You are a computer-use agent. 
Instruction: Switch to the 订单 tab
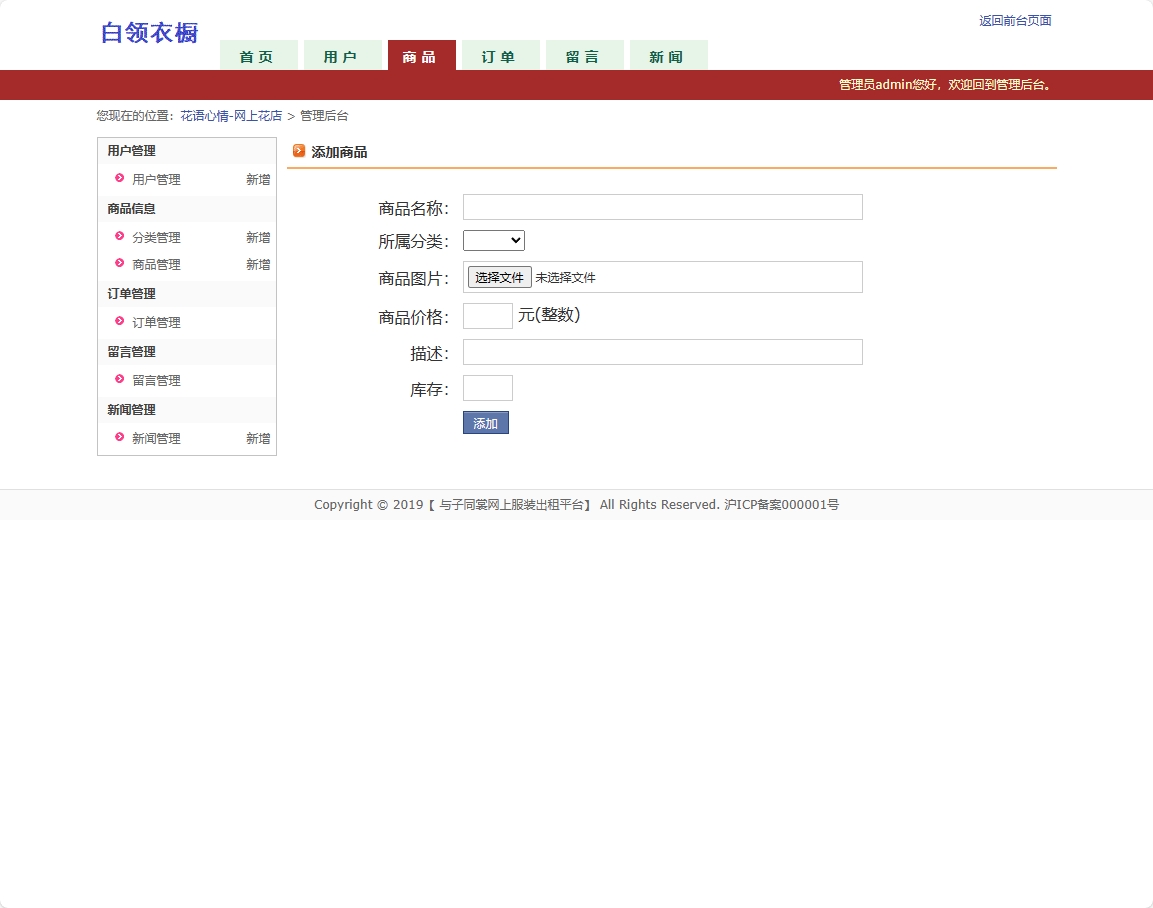[x=500, y=57]
